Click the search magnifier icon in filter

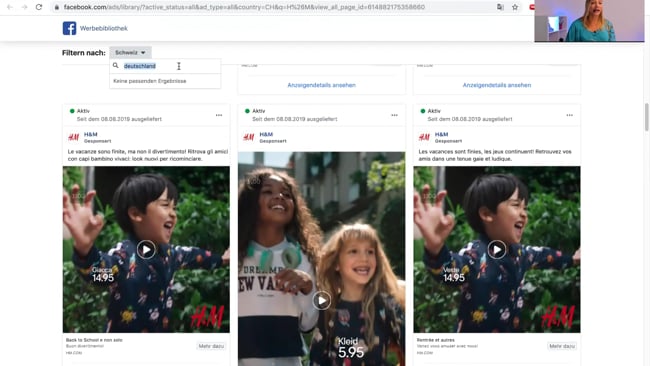tap(116, 65)
